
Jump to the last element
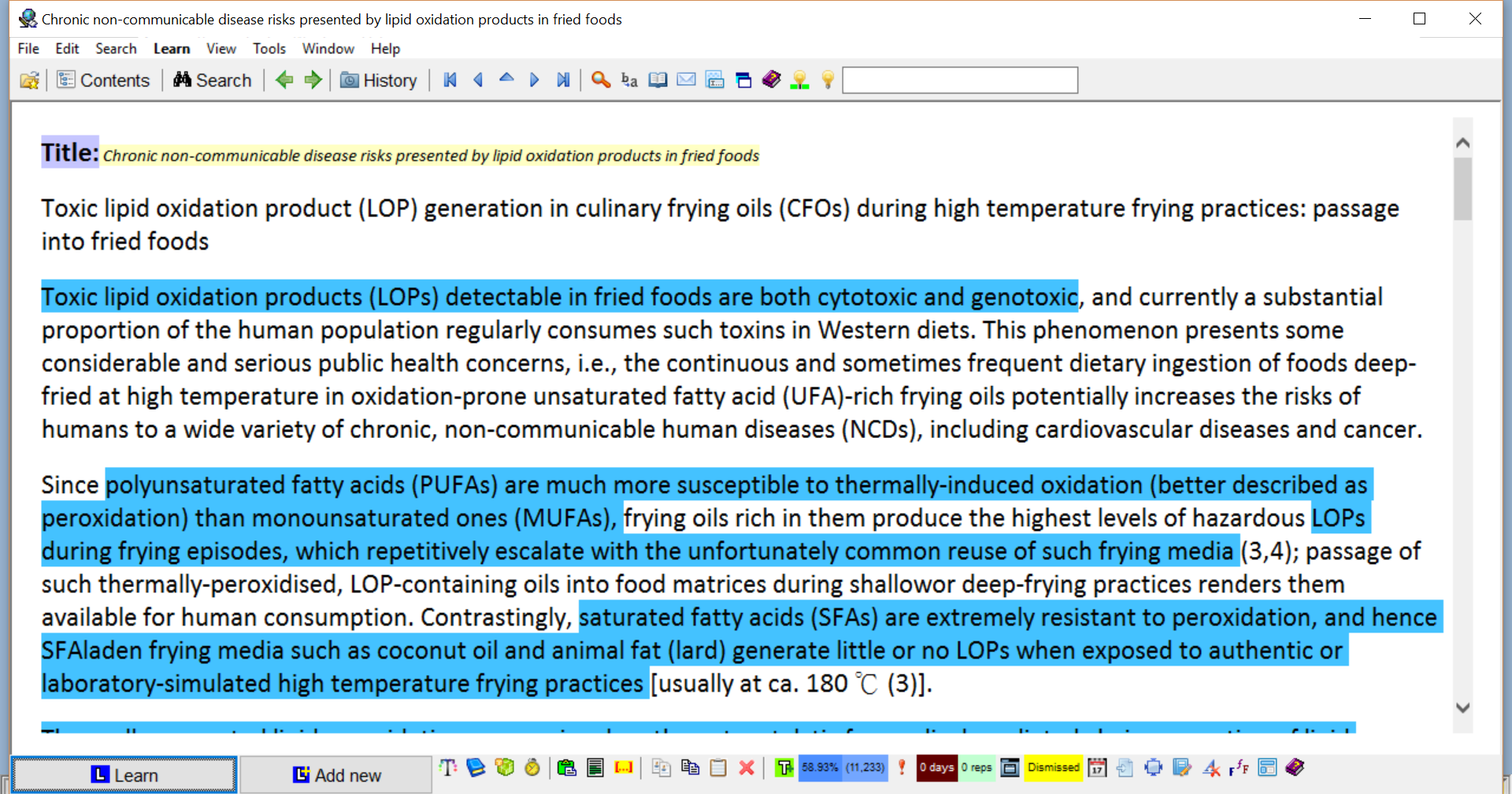tap(563, 80)
